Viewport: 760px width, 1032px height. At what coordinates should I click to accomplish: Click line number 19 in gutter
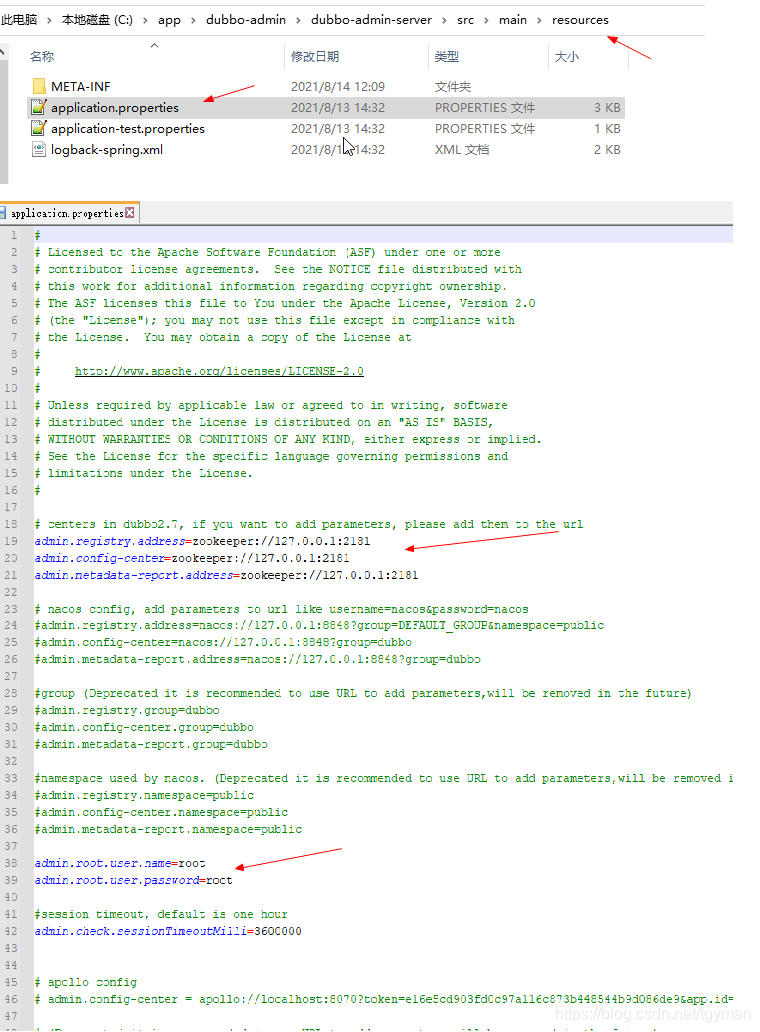[11, 541]
